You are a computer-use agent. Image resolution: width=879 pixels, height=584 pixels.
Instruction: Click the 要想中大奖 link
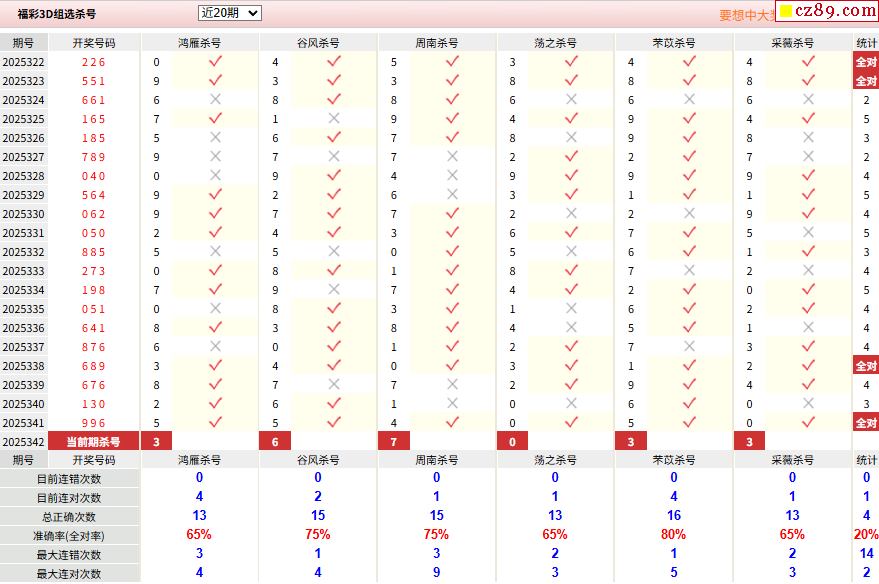click(x=746, y=16)
